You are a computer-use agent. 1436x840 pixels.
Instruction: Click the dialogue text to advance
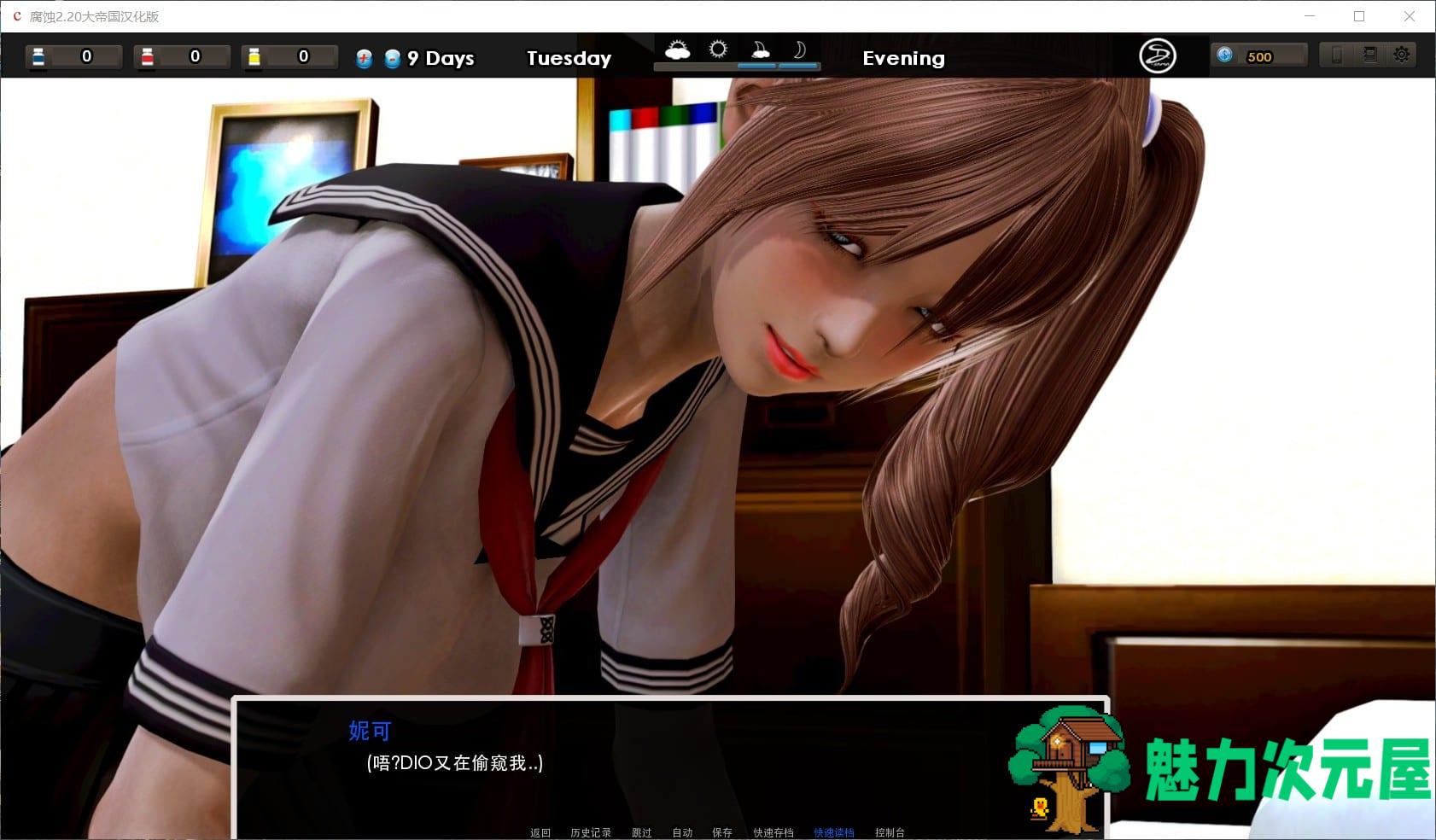click(x=455, y=762)
